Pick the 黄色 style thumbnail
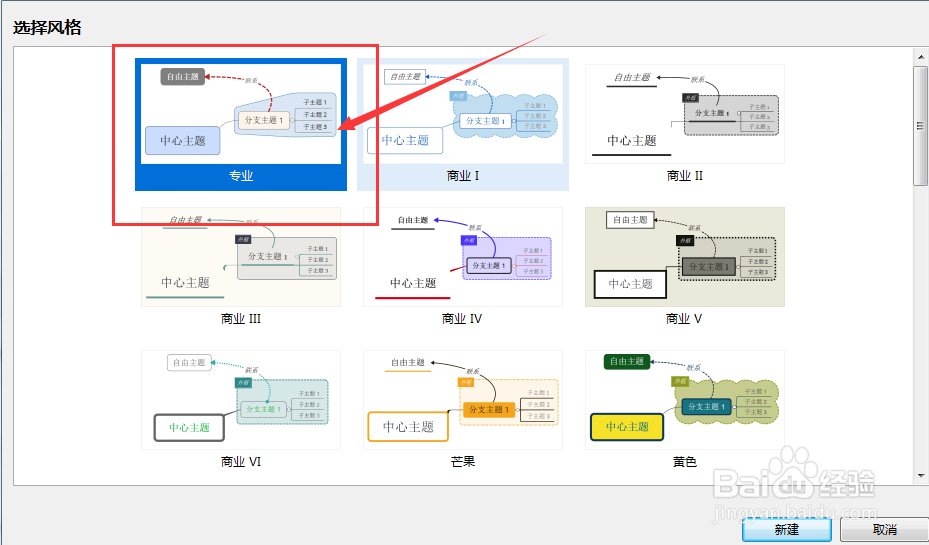This screenshot has height=545, width=929. (685, 400)
